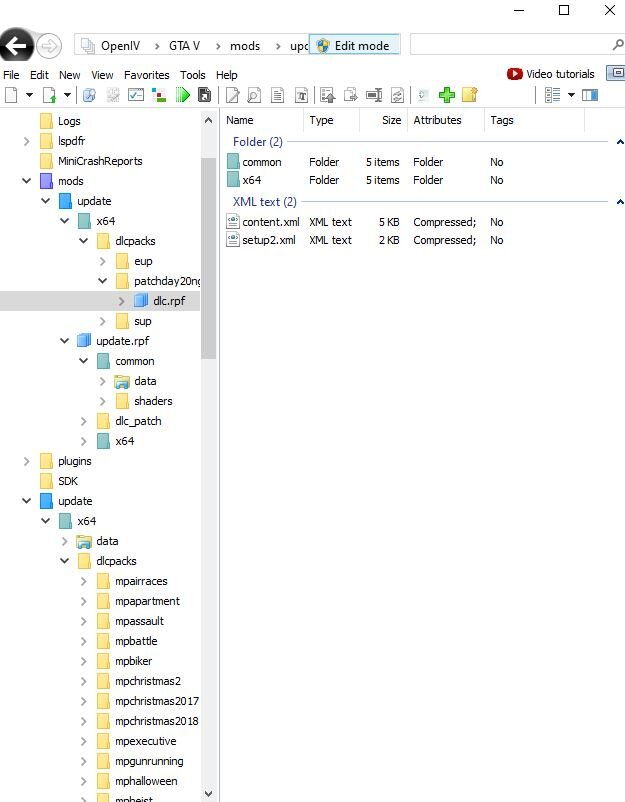This screenshot has width=625, height=802.
Task: Open Video tutorials link
Action: (550, 74)
